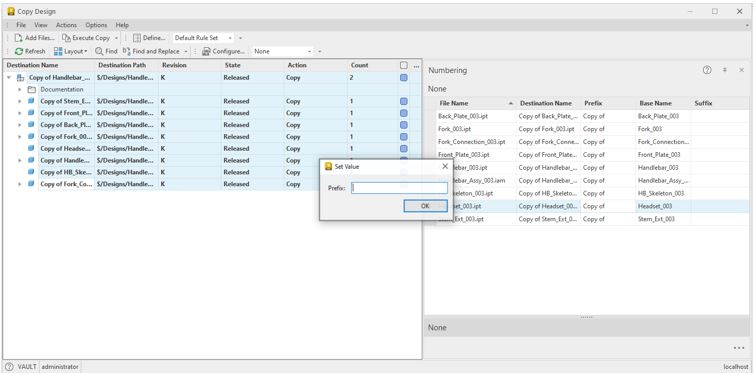Click the Numbering panel pin icon

pos(725,70)
